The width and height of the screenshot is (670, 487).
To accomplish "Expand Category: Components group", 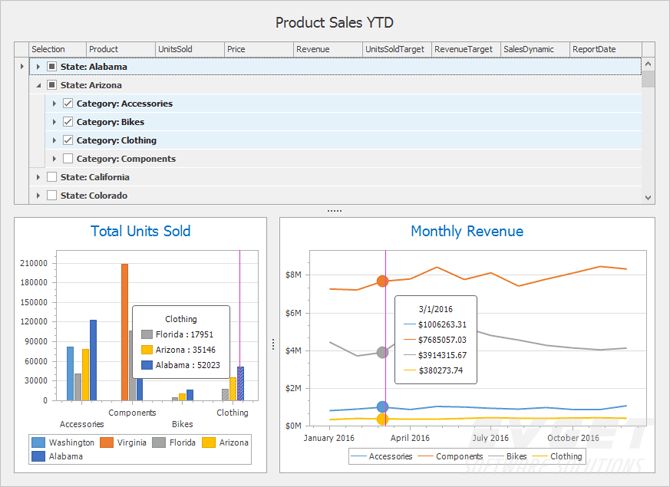I will click(x=54, y=158).
